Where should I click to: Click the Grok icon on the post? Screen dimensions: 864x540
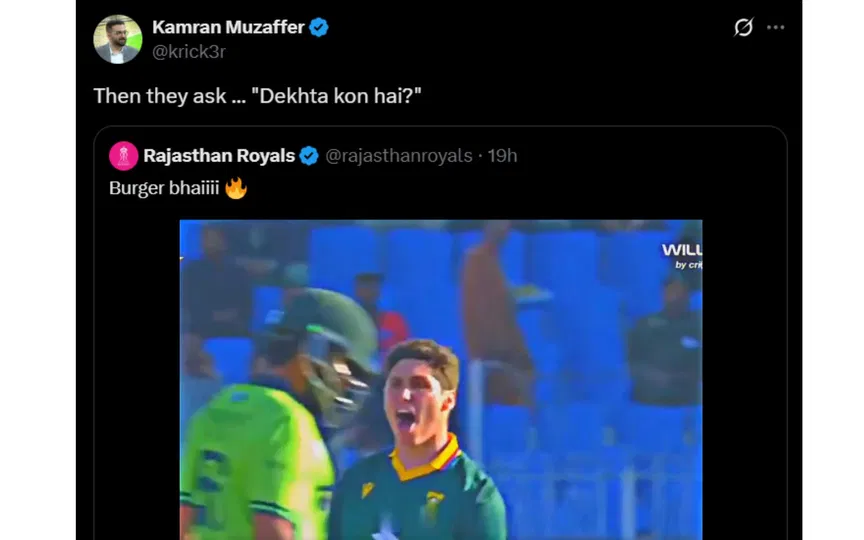pyautogui.click(x=743, y=28)
